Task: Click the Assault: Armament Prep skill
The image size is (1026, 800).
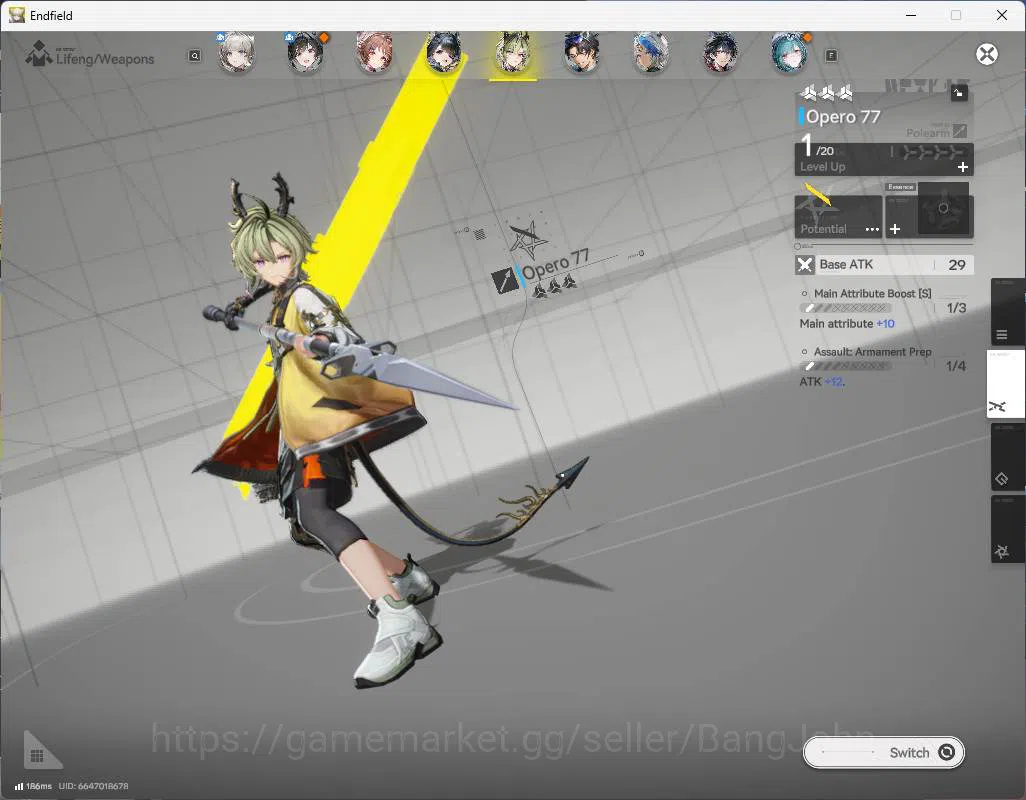Action: pos(872,352)
